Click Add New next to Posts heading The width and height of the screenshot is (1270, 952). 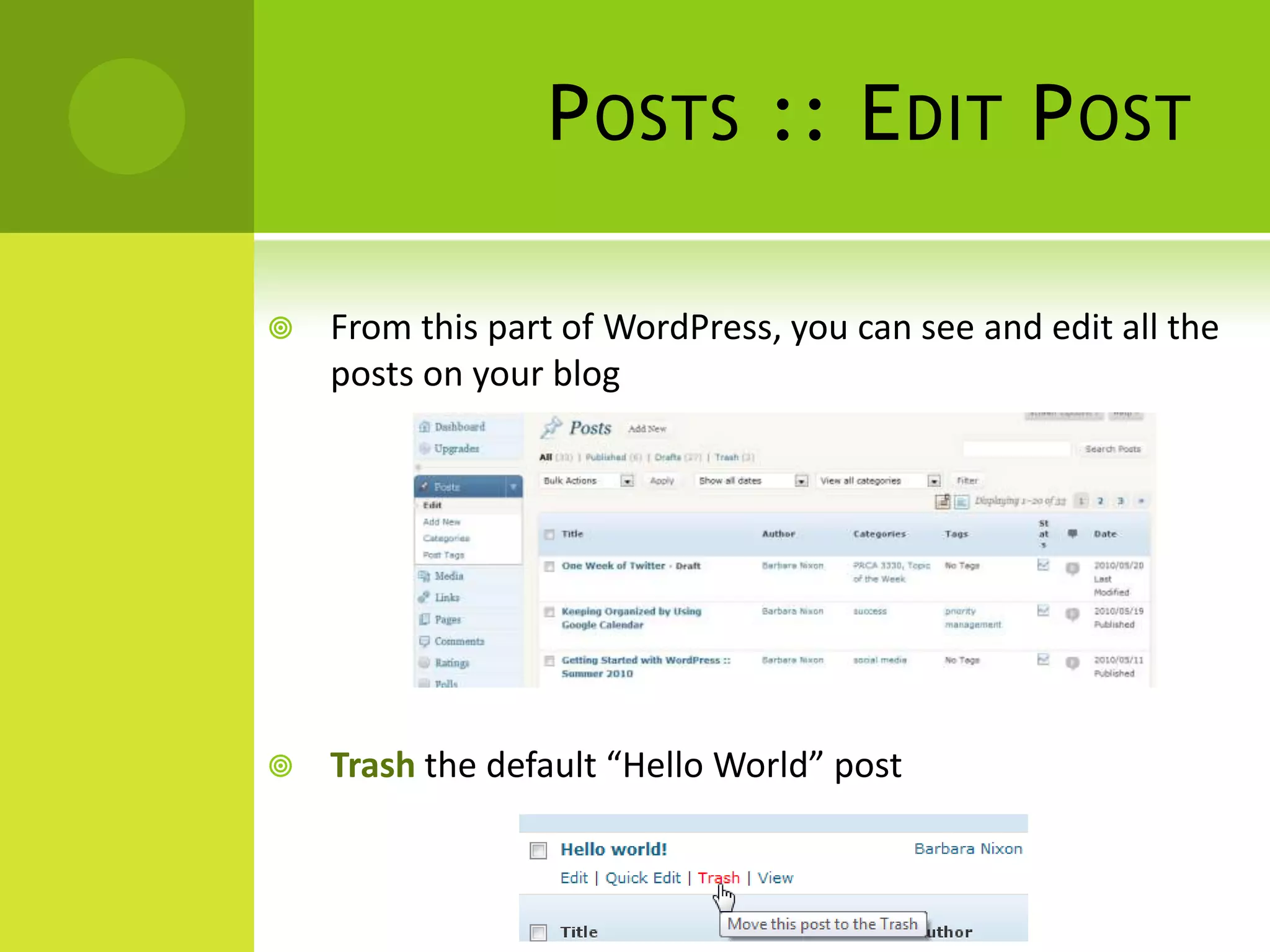[x=647, y=429]
